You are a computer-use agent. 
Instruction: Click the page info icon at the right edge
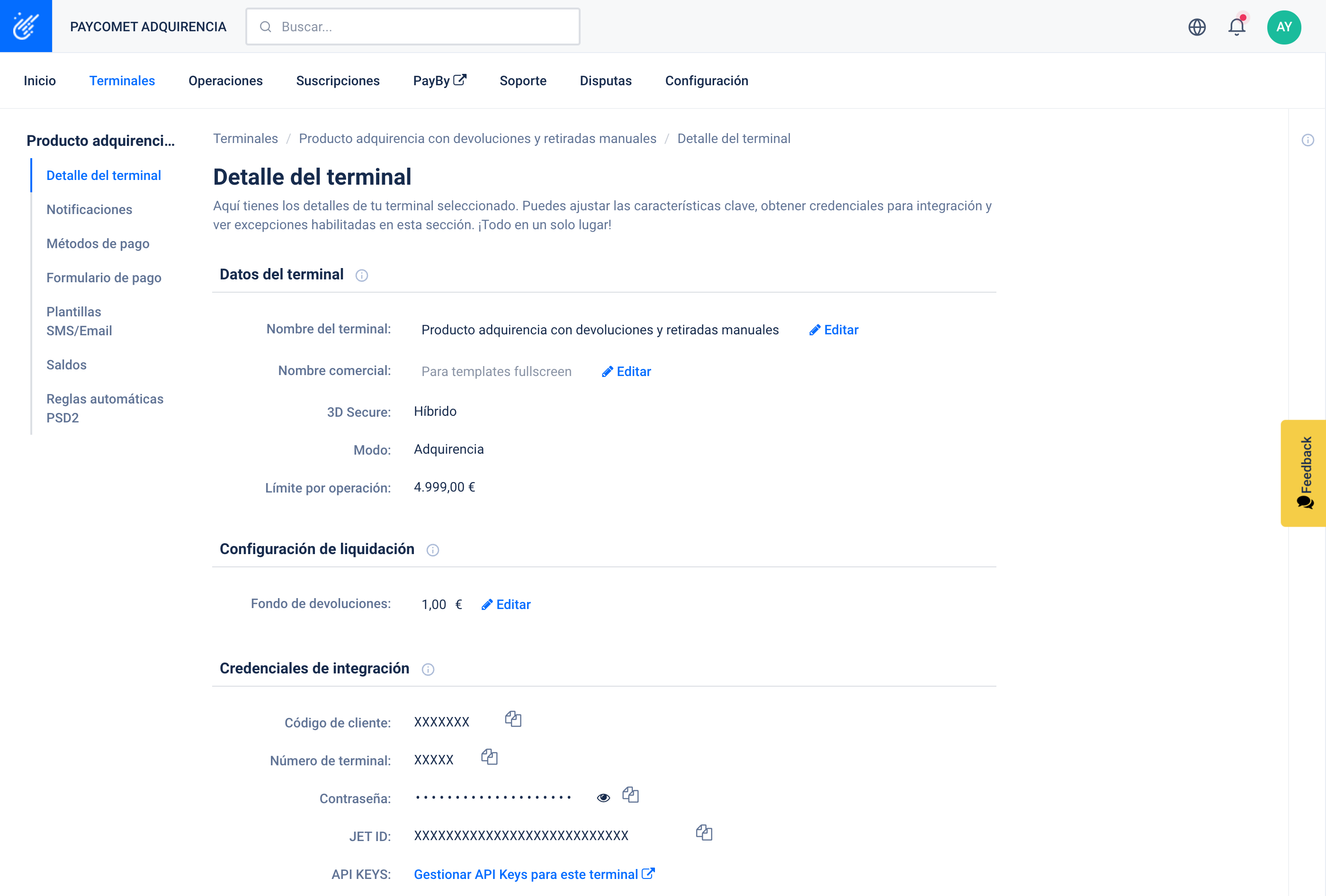click(x=1308, y=140)
